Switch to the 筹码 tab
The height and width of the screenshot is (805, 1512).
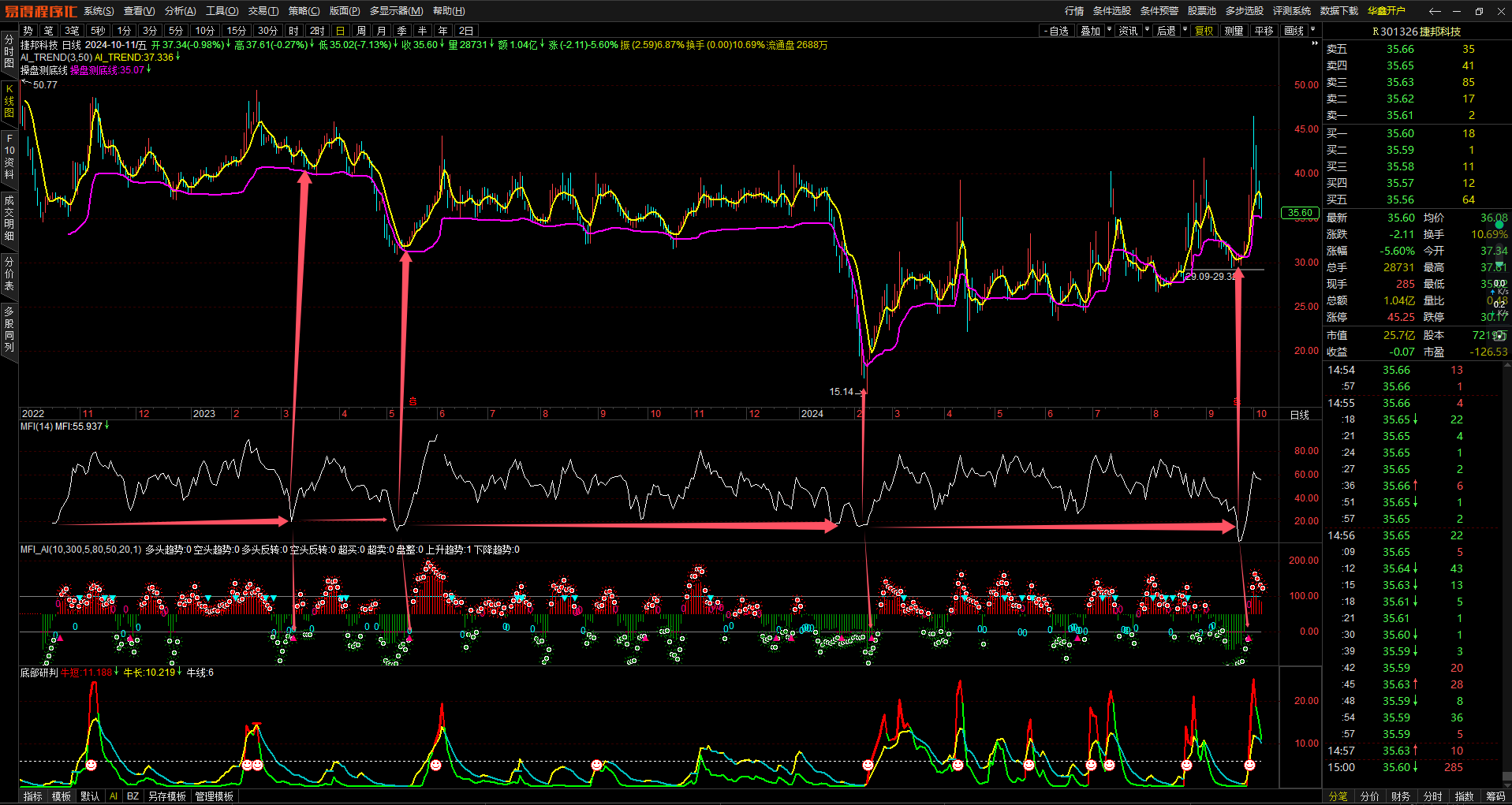tap(1495, 796)
